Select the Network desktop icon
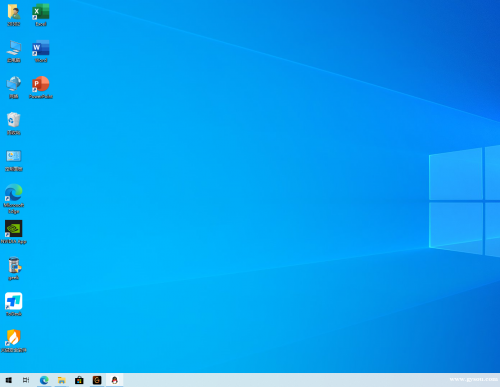 pyautogui.click(x=14, y=88)
